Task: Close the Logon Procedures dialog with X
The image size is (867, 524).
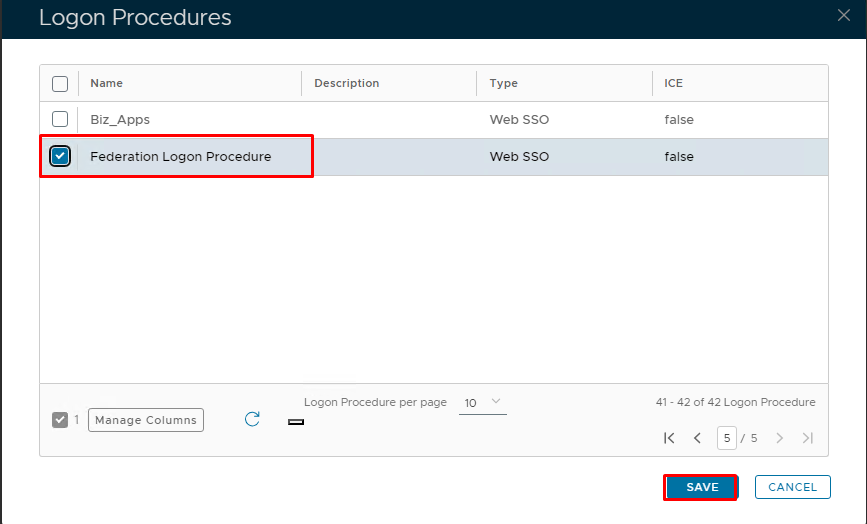Action: [843, 14]
